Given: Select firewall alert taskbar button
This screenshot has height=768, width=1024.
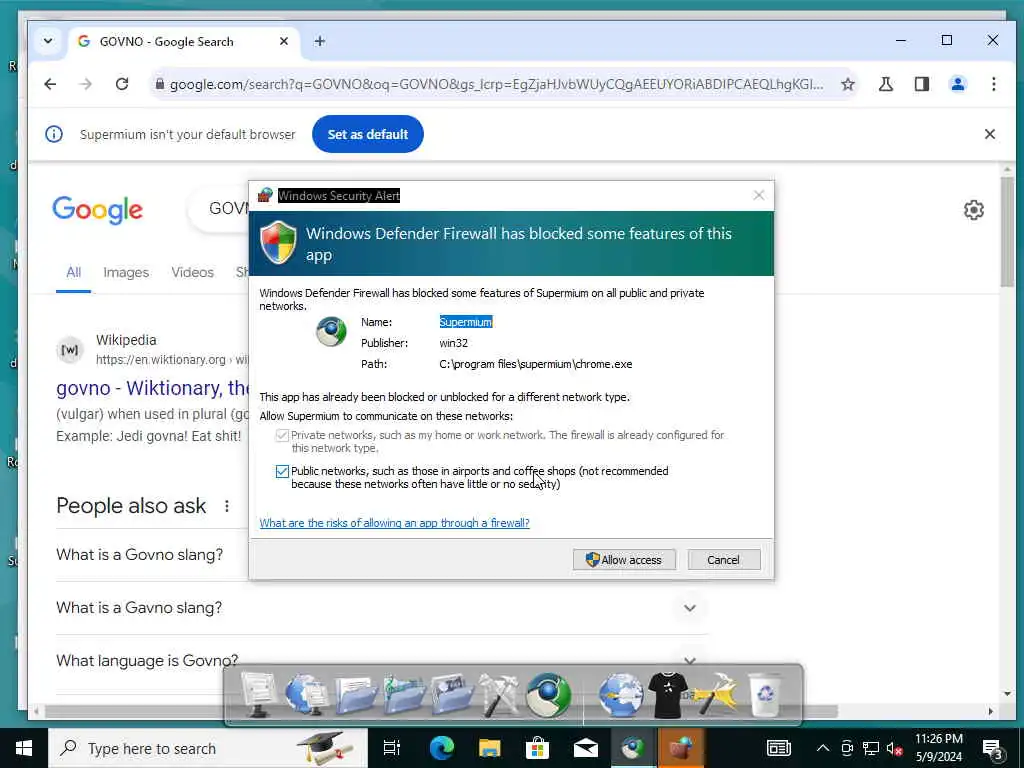Looking at the screenshot, I should (680, 748).
